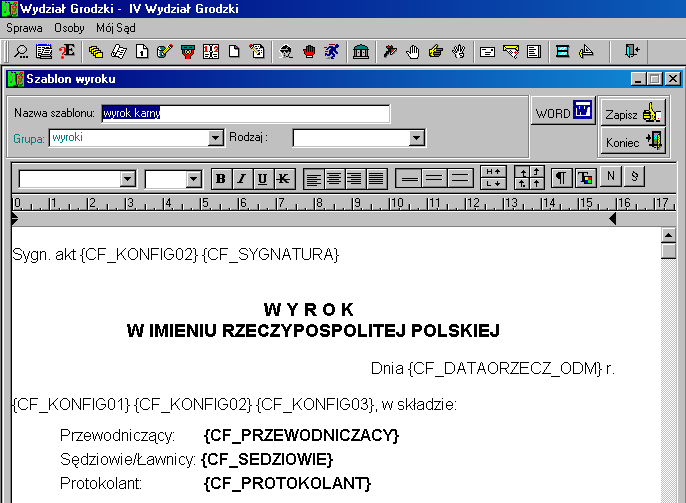
Task: Click the detective face icon
Action: point(286,52)
